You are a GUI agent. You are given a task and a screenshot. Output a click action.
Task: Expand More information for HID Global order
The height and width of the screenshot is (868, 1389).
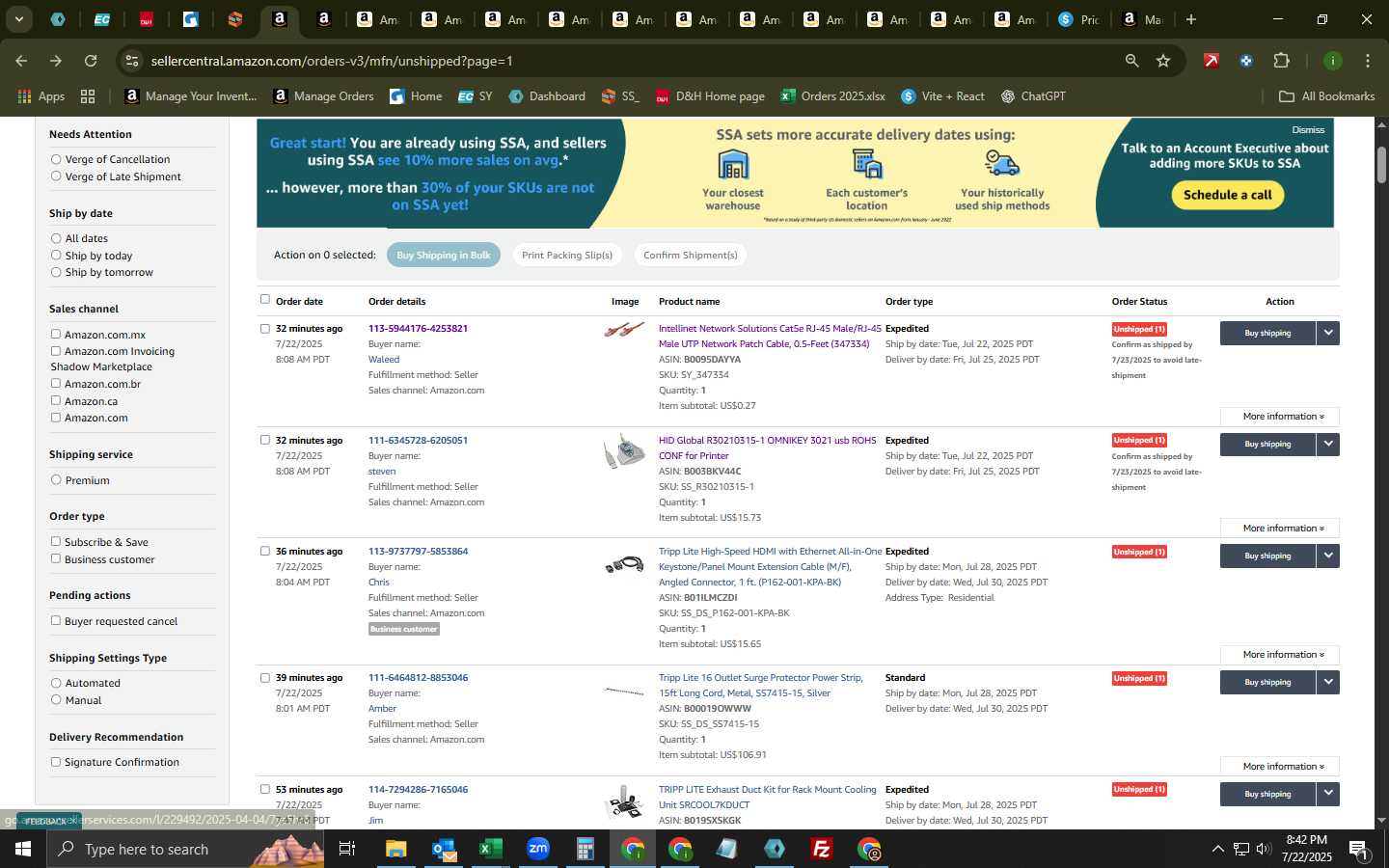tap(1279, 529)
